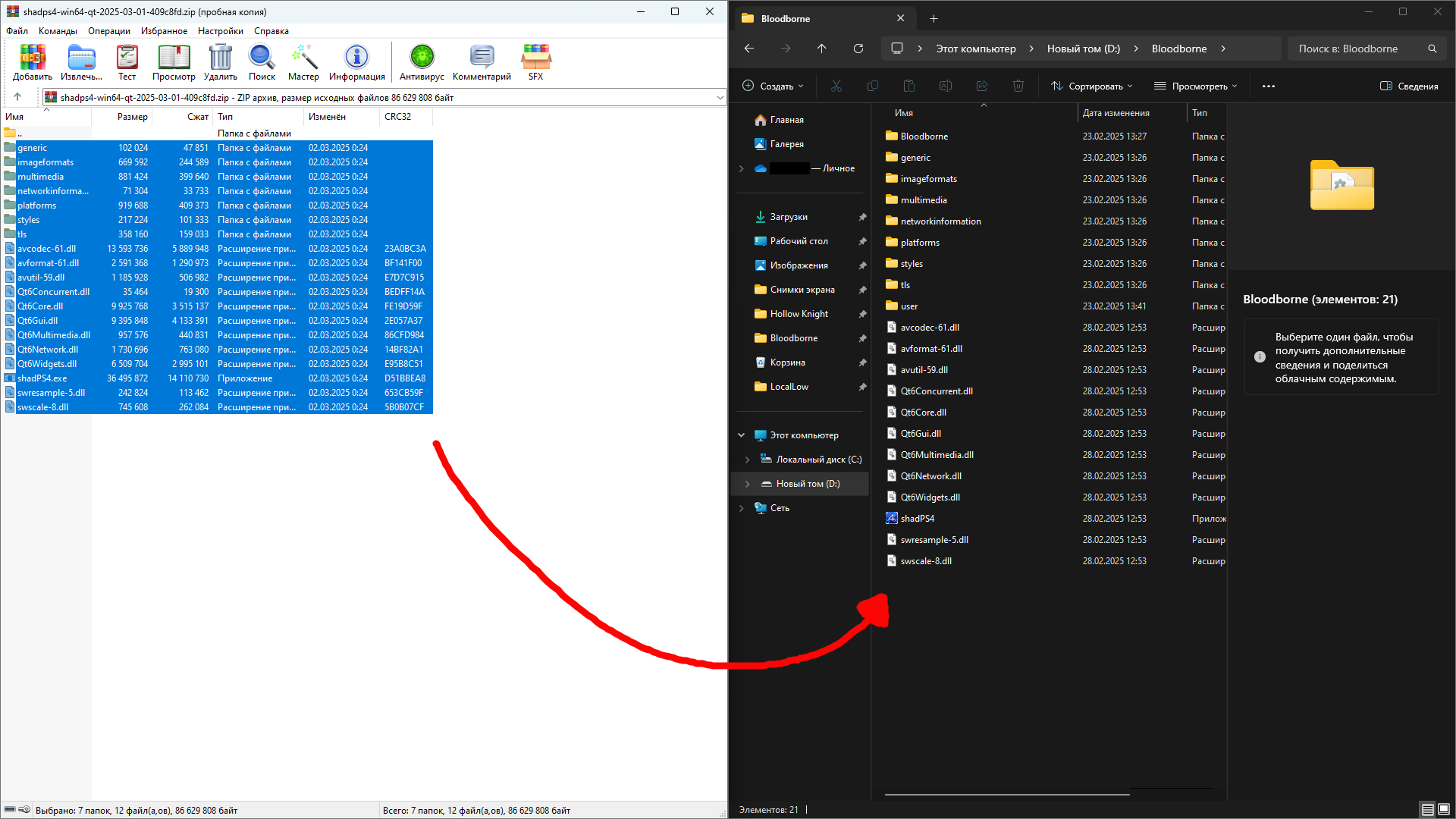Sort Explorer files by 'Имя' column

(981, 113)
